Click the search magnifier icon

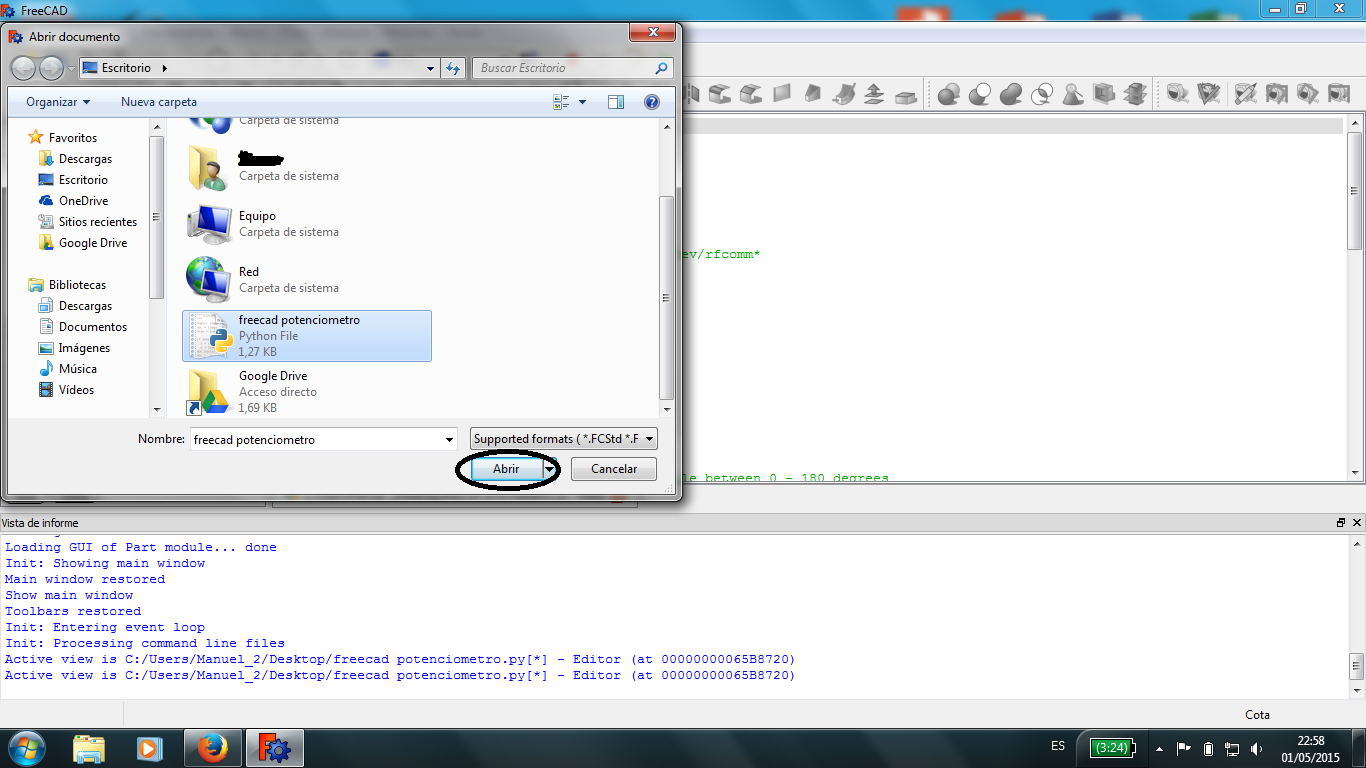[661, 68]
